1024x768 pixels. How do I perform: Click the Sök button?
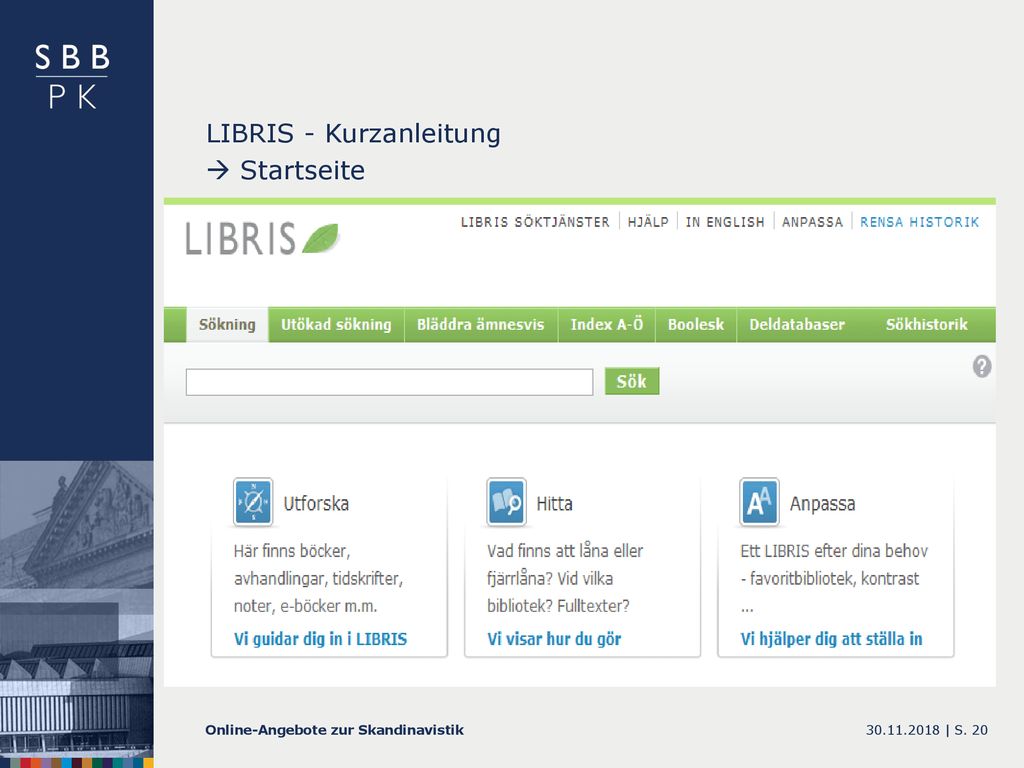click(632, 381)
